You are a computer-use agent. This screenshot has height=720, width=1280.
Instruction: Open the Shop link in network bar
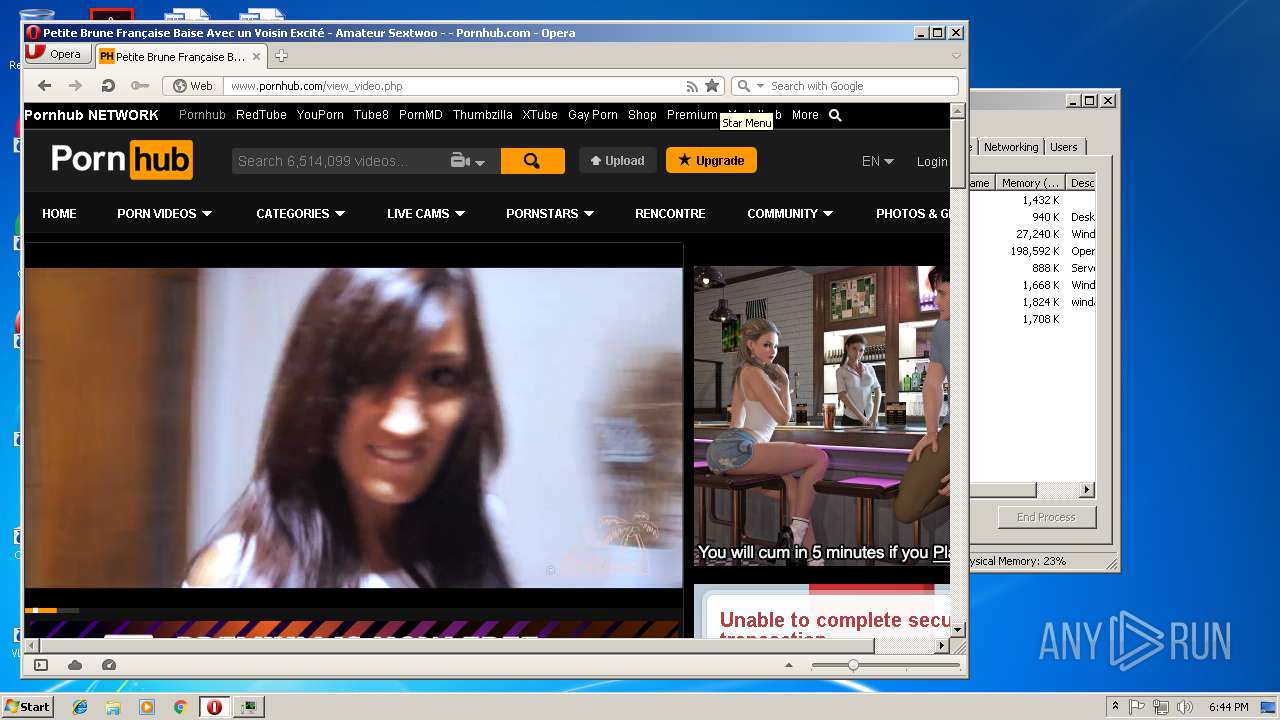click(642, 115)
